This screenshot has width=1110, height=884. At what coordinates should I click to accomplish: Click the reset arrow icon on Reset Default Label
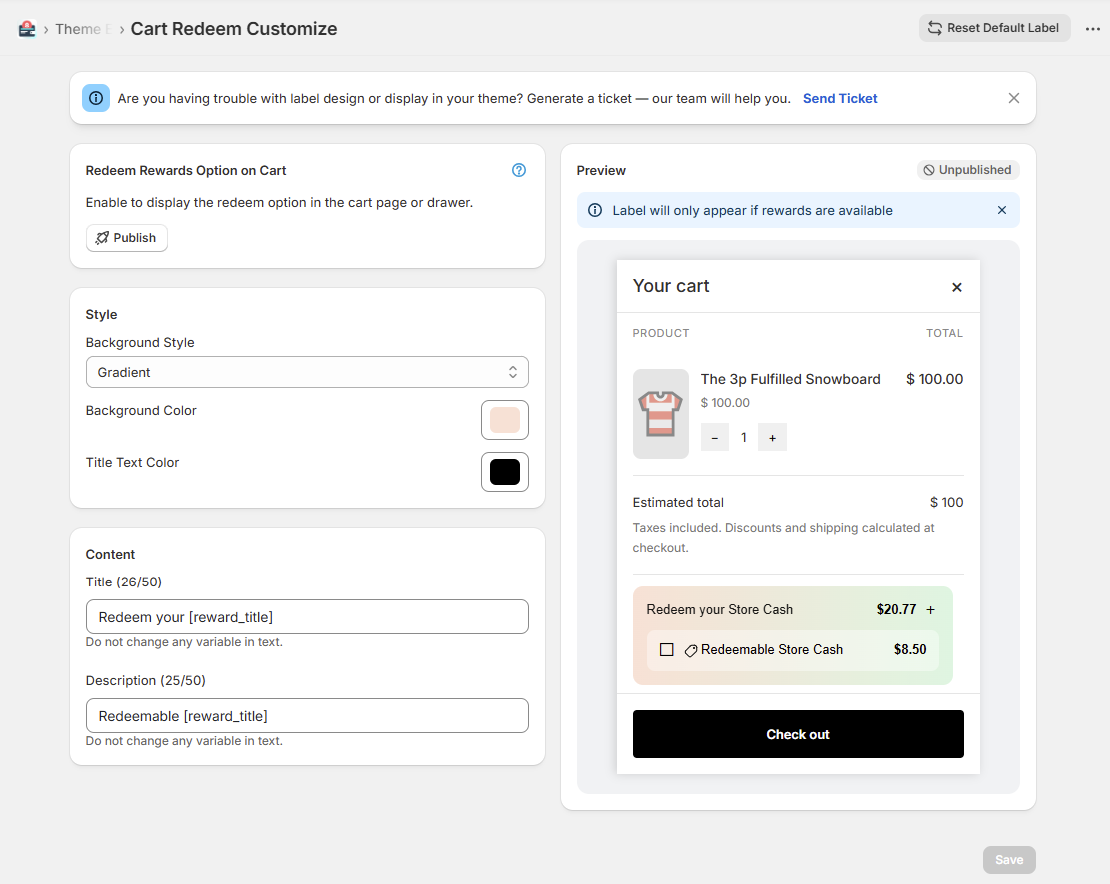[934, 28]
